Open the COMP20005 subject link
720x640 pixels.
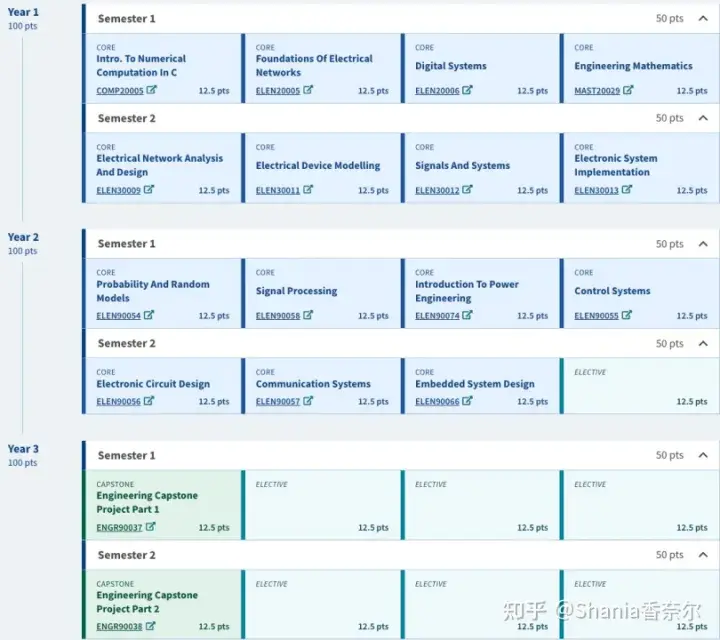[120, 91]
